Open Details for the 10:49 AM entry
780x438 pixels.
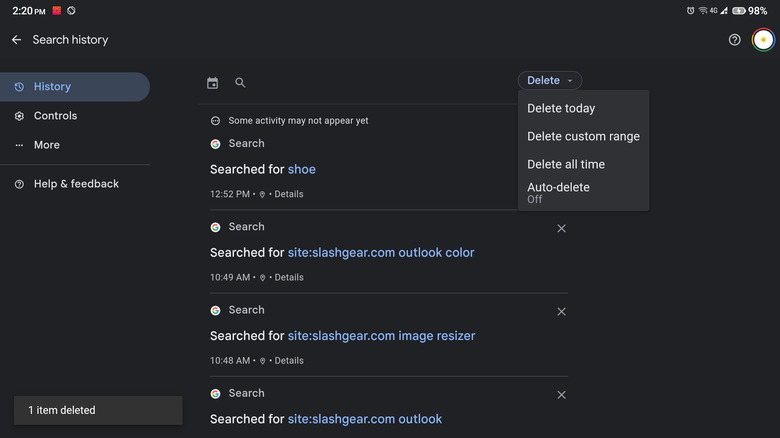pos(289,277)
